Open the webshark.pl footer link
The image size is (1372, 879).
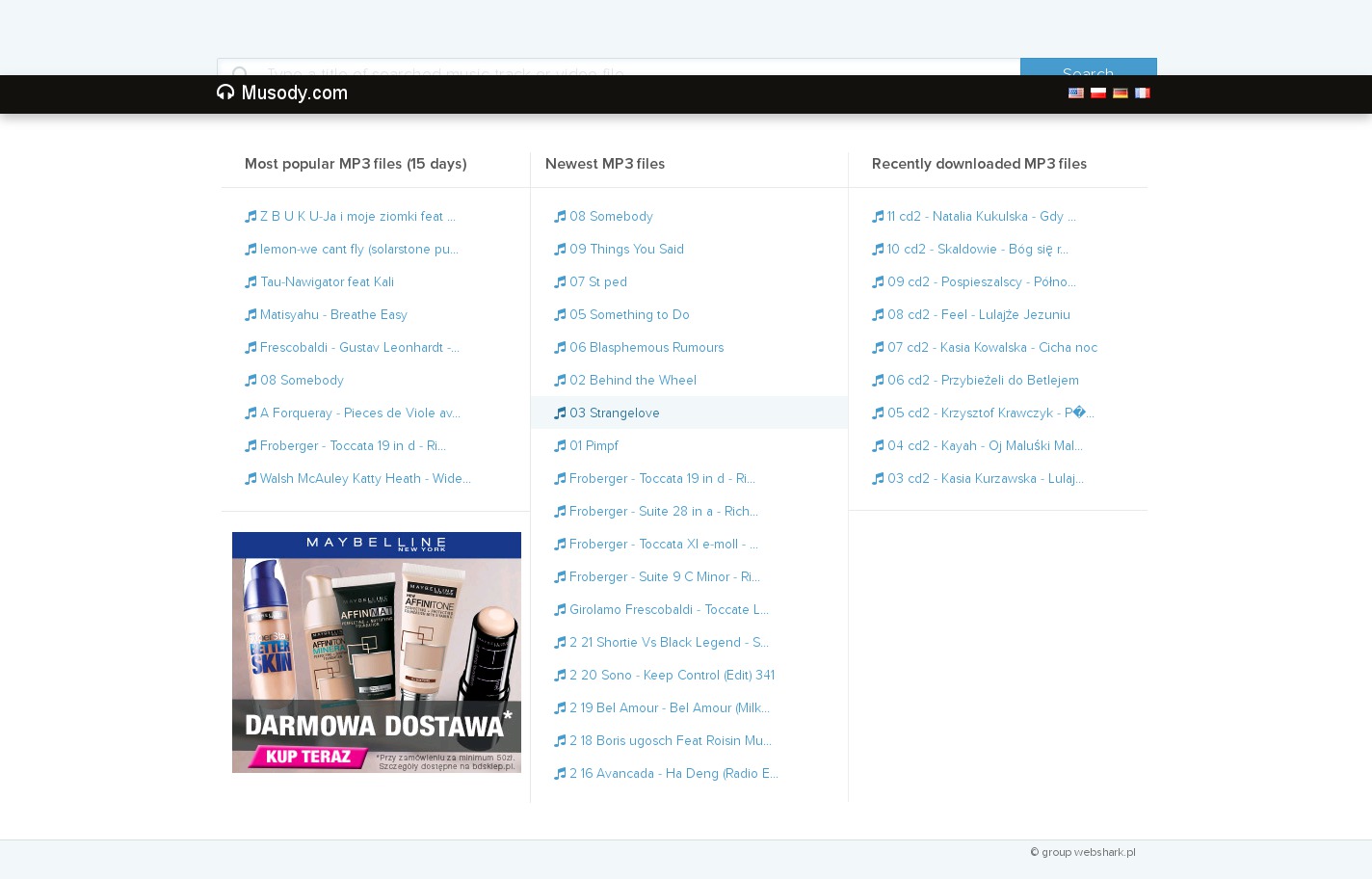pos(1104,852)
